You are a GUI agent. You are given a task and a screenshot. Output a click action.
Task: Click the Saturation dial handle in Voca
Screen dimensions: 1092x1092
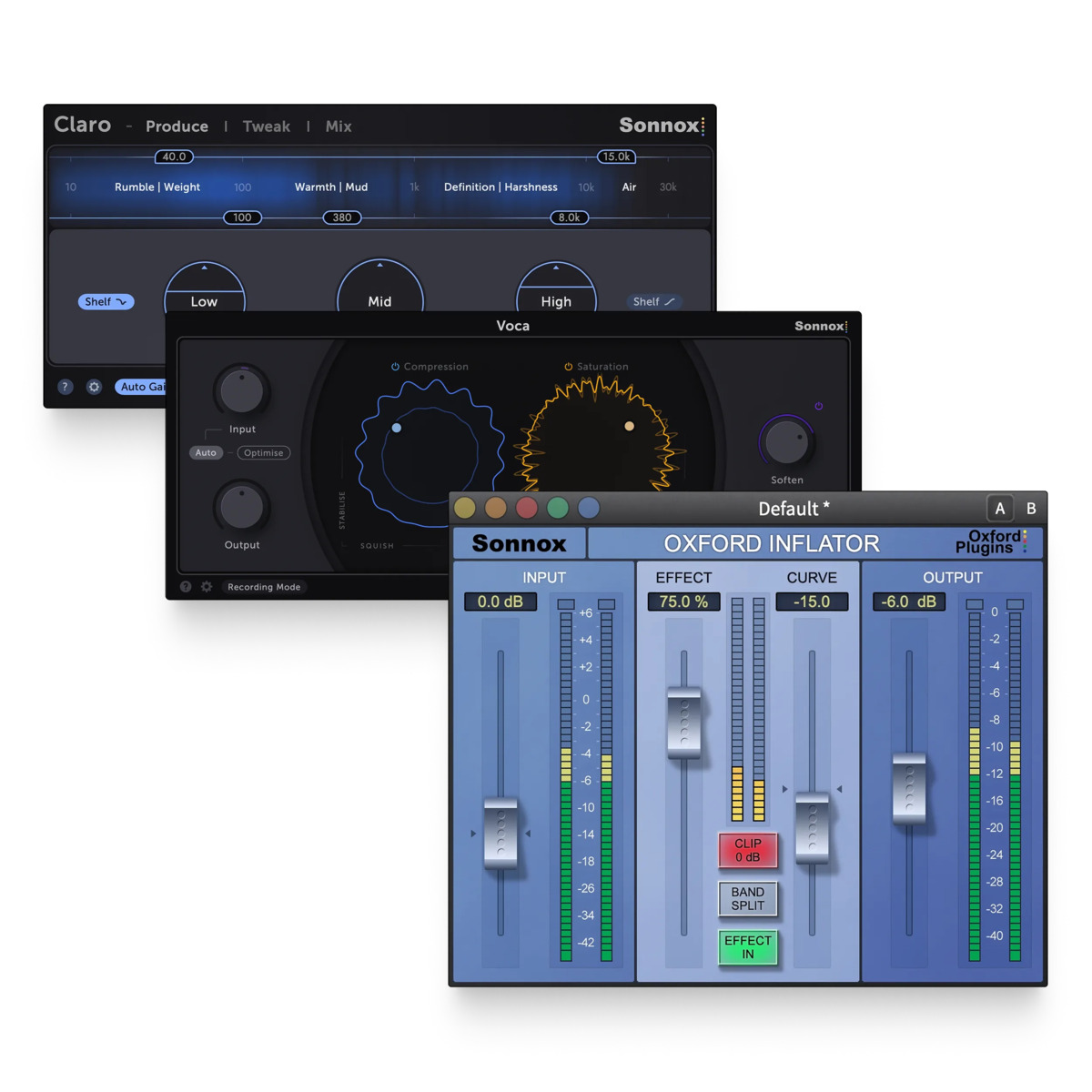point(629,426)
